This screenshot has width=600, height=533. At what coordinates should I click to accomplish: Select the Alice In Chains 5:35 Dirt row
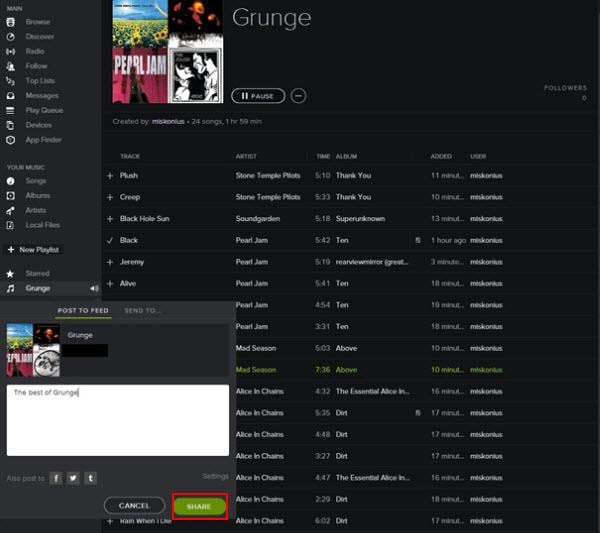click(369, 413)
